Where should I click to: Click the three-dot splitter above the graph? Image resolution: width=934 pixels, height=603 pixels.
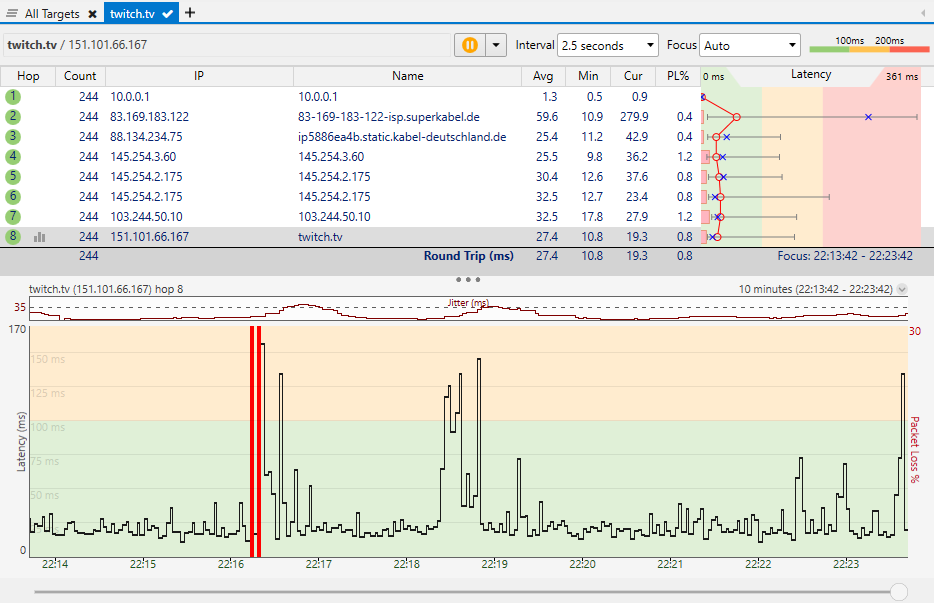pos(467,279)
